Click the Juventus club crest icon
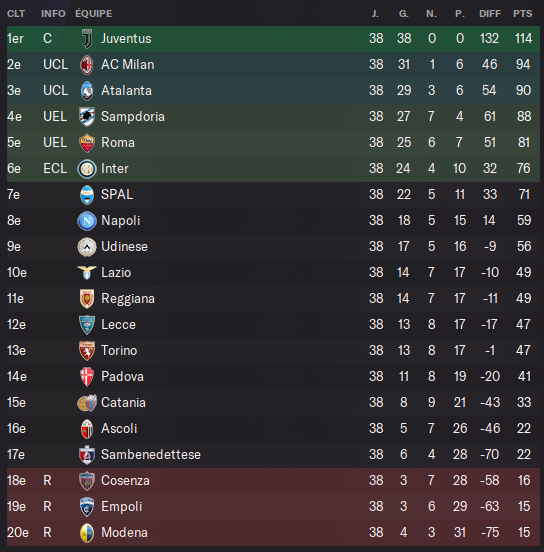 (x=87, y=39)
